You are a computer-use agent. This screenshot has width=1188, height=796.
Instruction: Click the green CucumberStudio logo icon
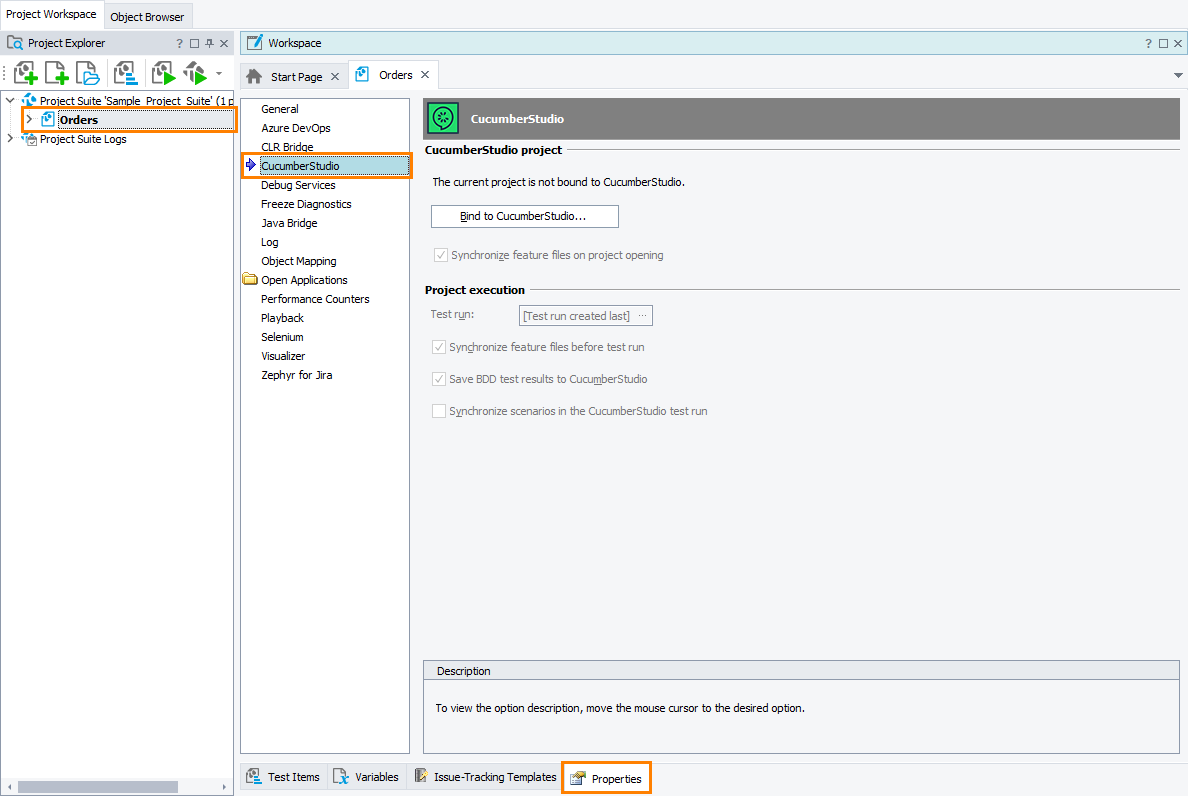[x=442, y=118]
